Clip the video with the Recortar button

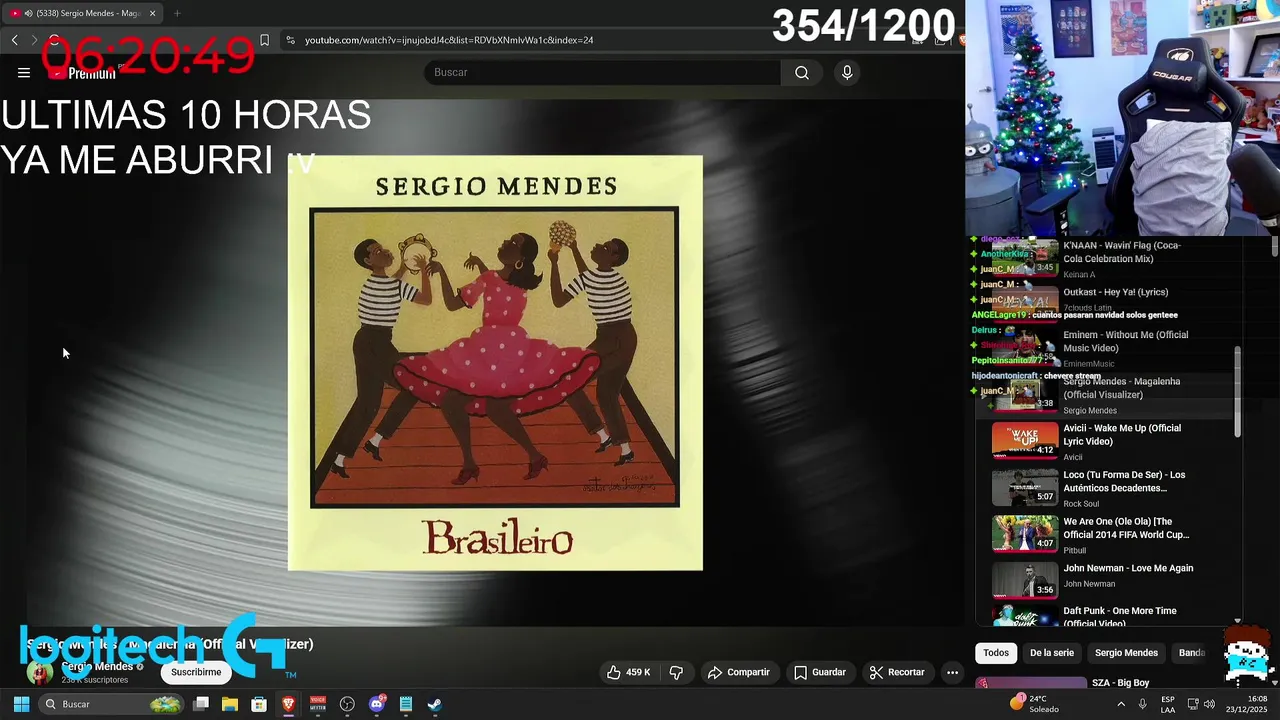pyautogui.click(x=897, y=672)
